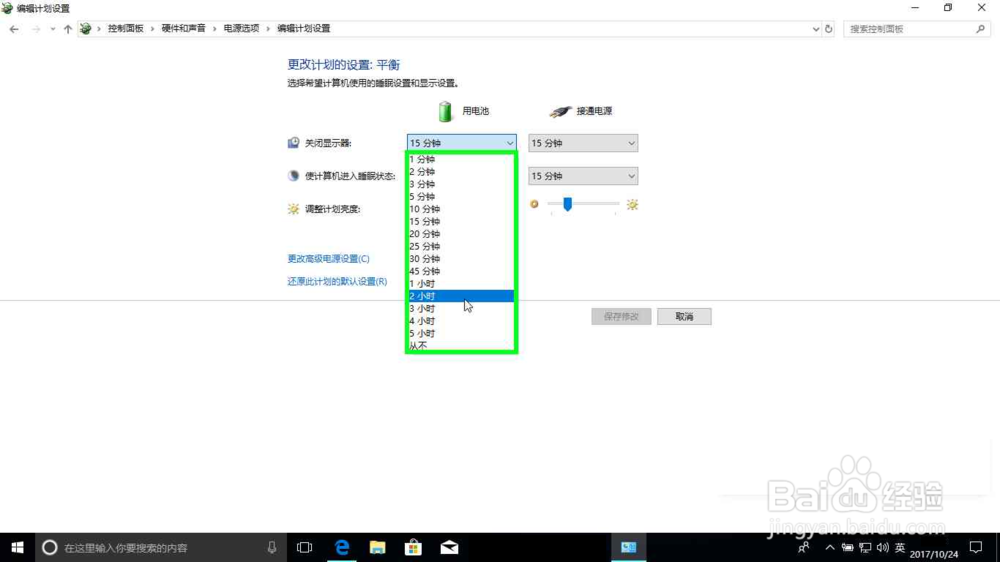The width and height of the screenshot is (1000, 562).
Task: Open the Action Center notifications icon
Action: pos(976,547)
